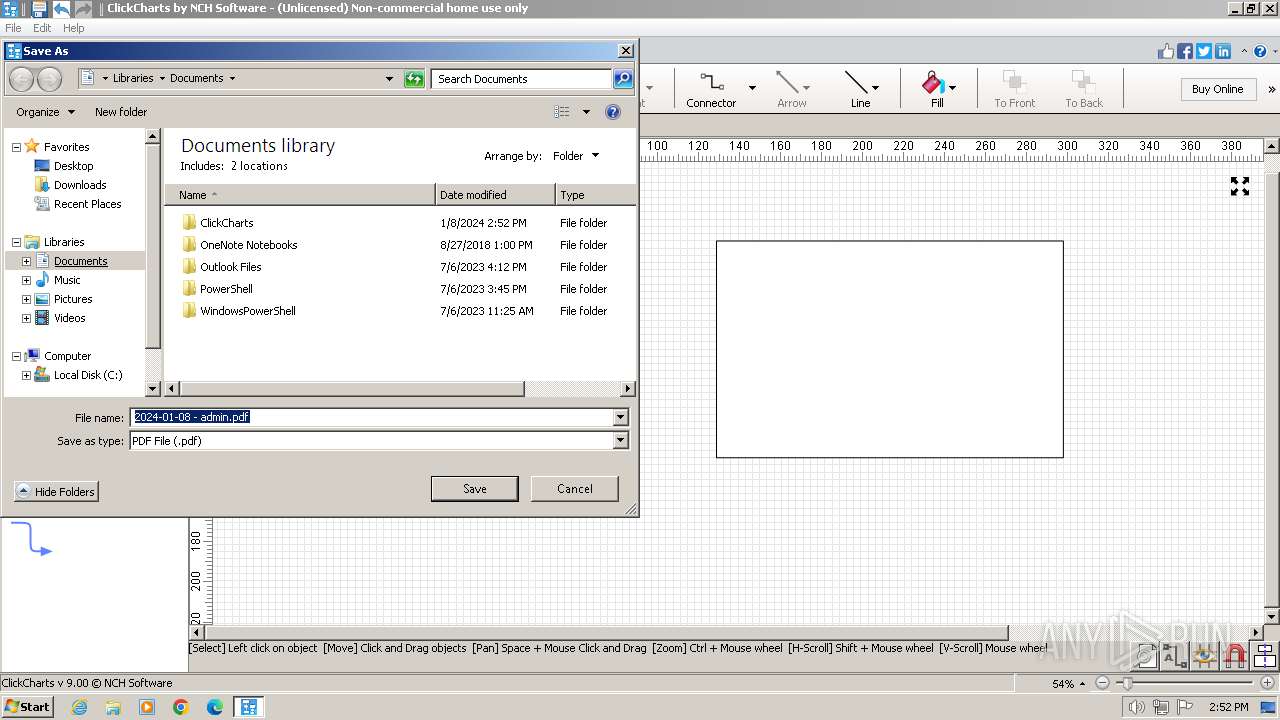Open the Fill color dropdown arrow
This screenshot has height=720, width=1280.
point(952,88)
